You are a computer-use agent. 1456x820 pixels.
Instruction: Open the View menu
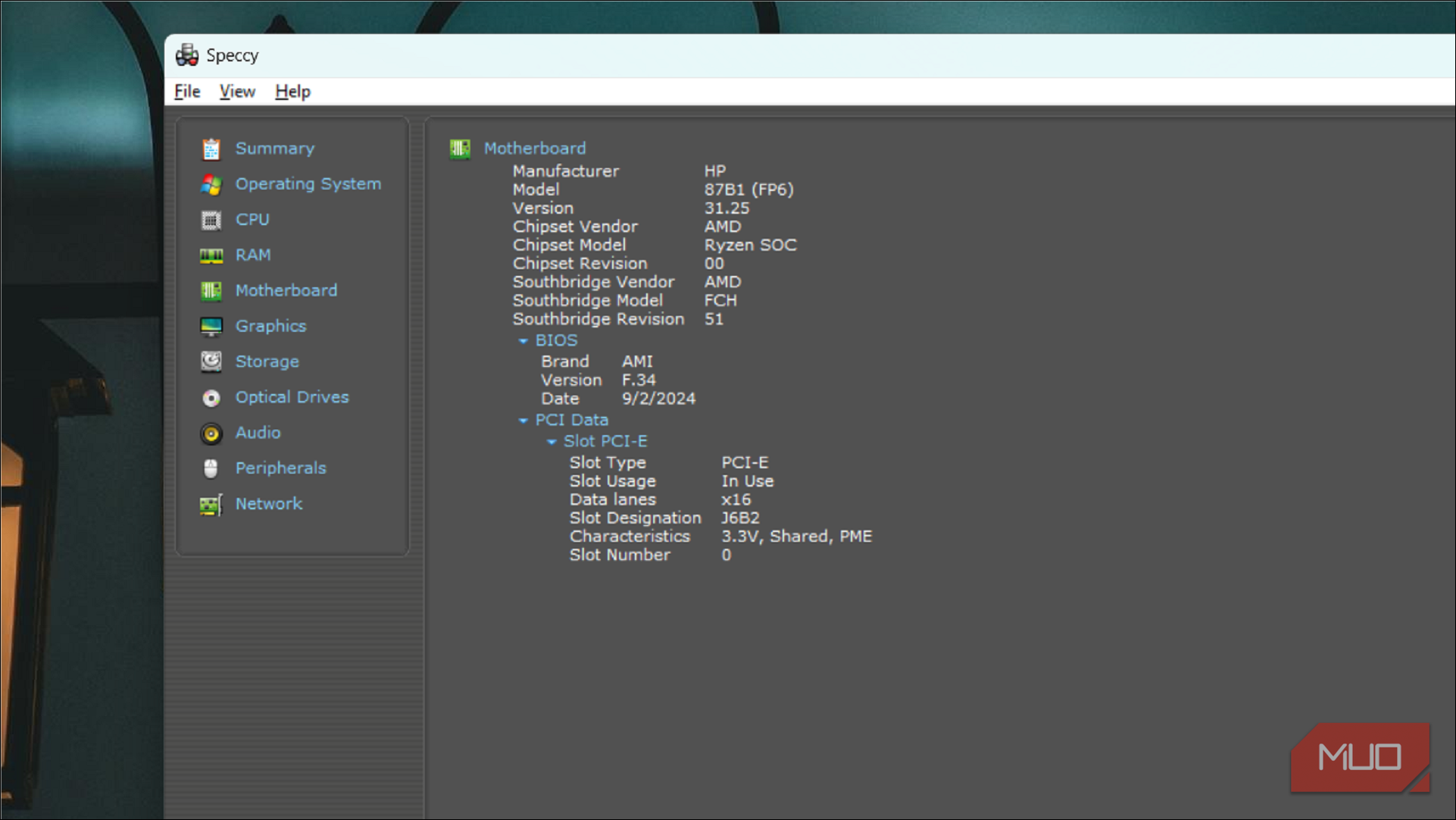click(x=237, y=92)
